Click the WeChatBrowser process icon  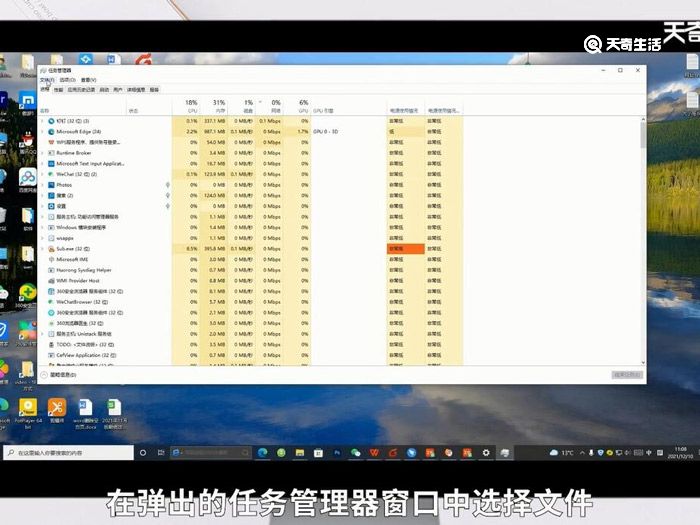point(51,302)
